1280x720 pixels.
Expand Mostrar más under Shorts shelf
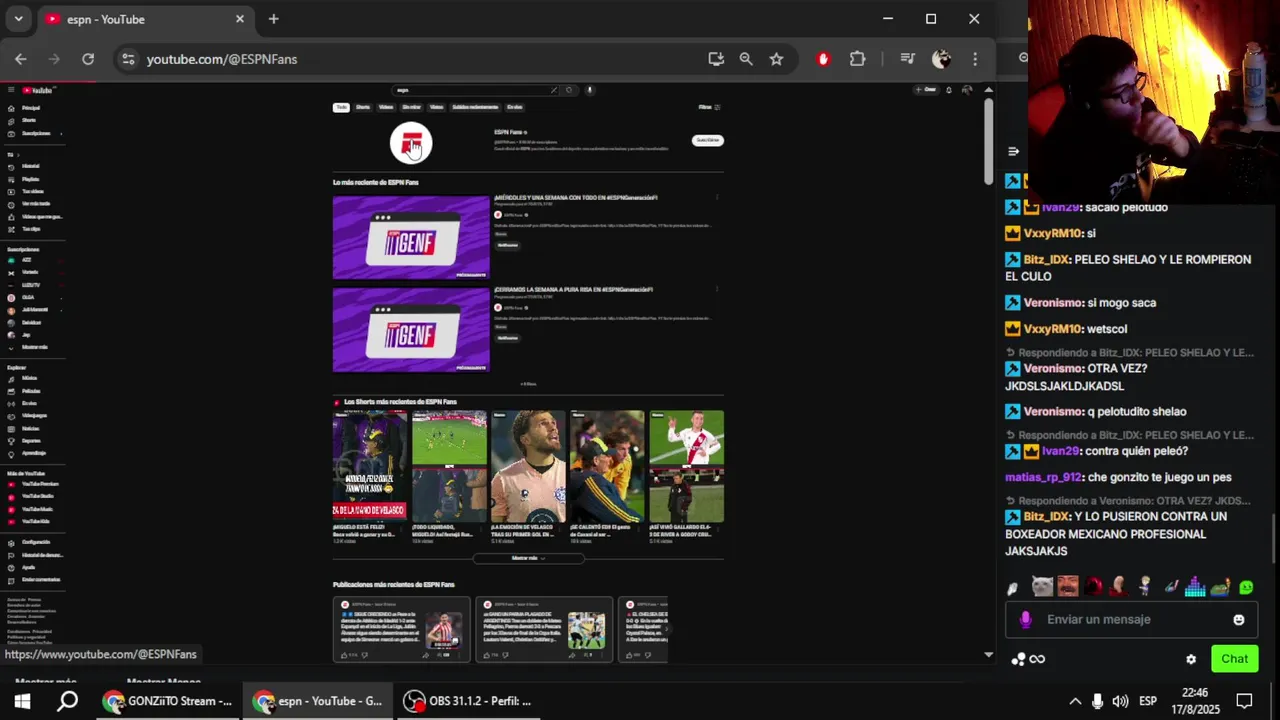(528, 558)
